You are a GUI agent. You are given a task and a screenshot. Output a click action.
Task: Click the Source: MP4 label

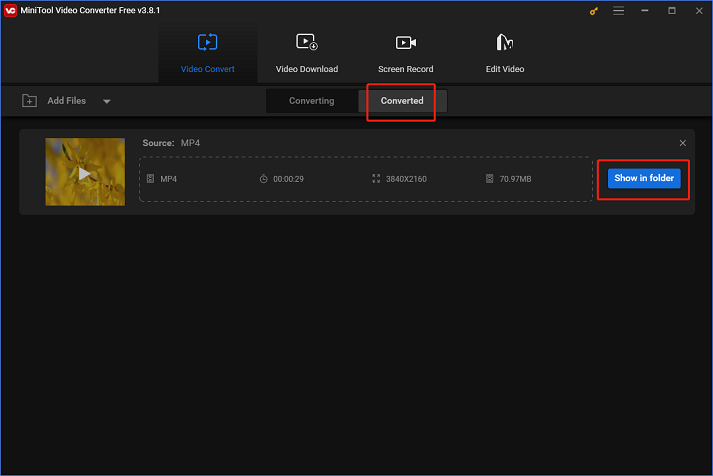pos(171,143)
